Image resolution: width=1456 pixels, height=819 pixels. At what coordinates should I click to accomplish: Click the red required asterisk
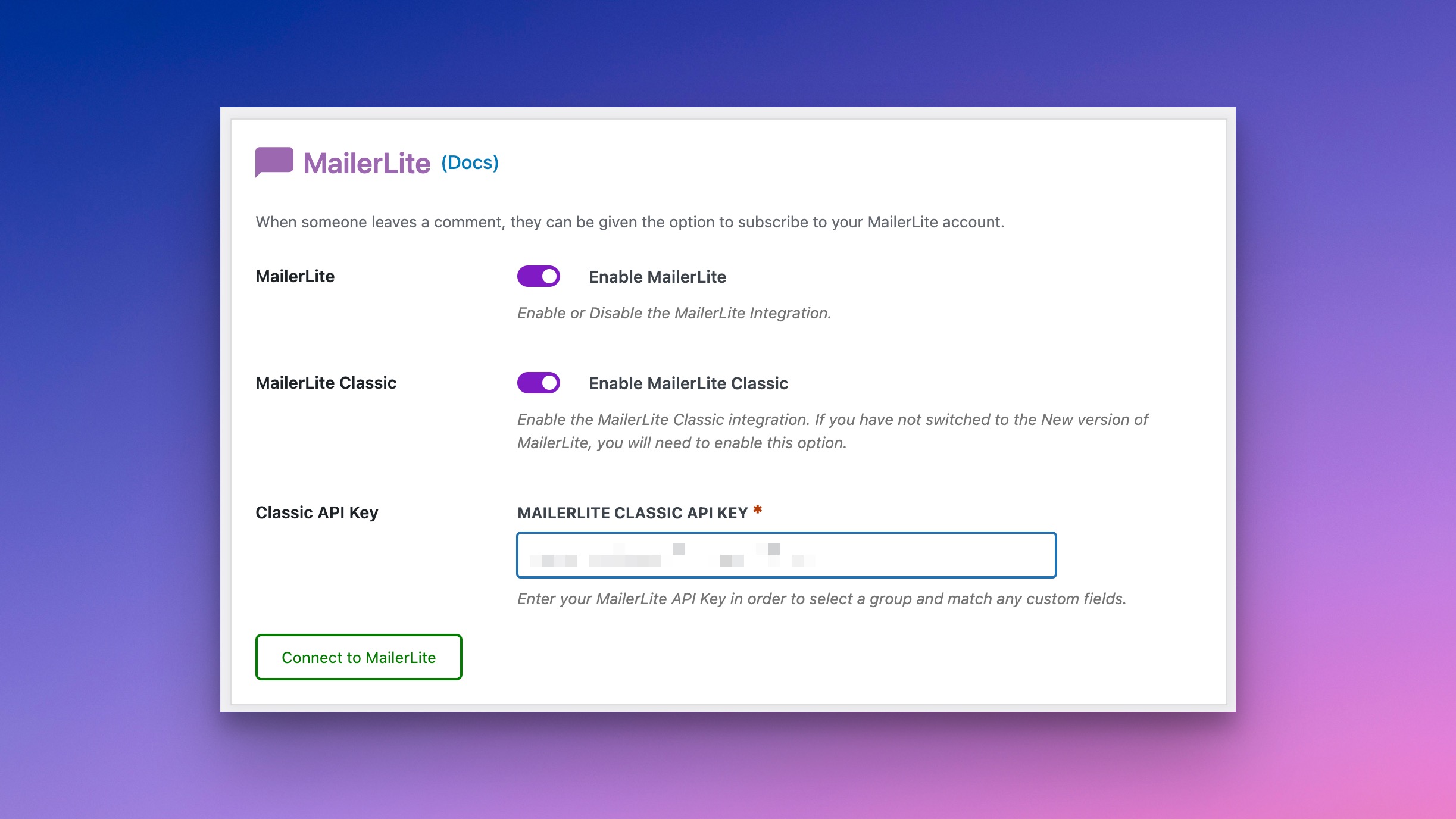click(757, 509)
